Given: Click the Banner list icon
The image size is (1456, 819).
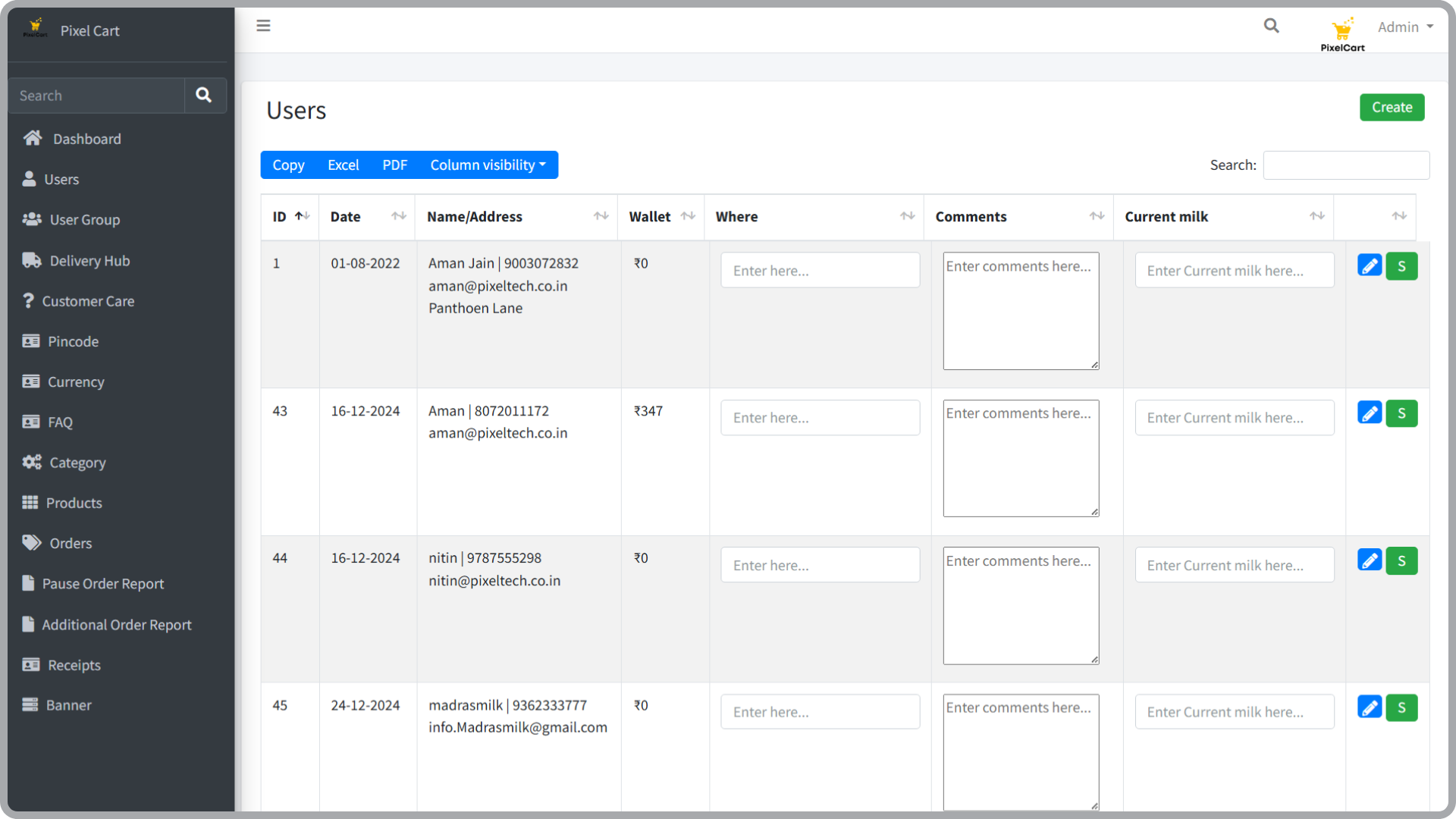Looking at the screenshot, I should 30,704.
